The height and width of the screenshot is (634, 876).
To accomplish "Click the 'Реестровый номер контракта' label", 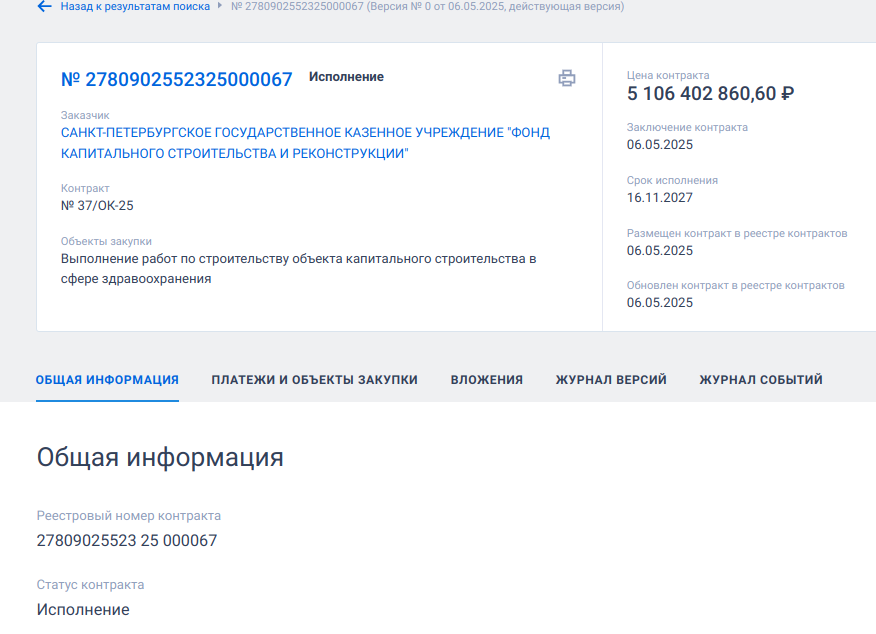I will (128, 516).
